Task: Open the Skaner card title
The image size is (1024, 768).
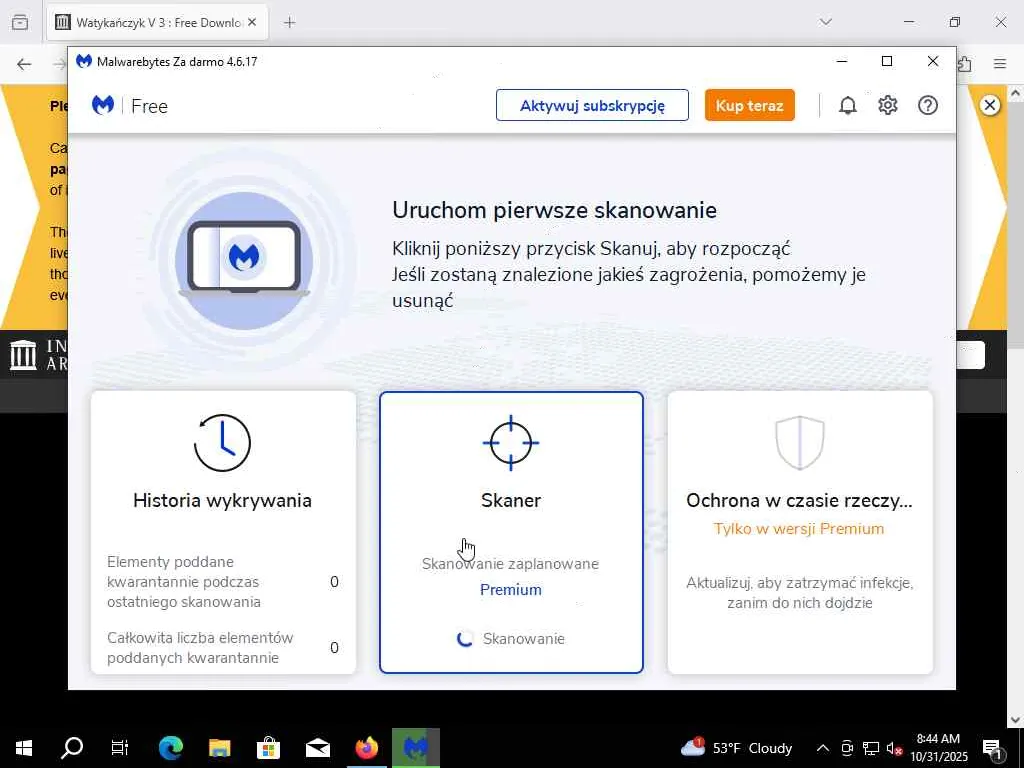Action: [x=511, y=500]
